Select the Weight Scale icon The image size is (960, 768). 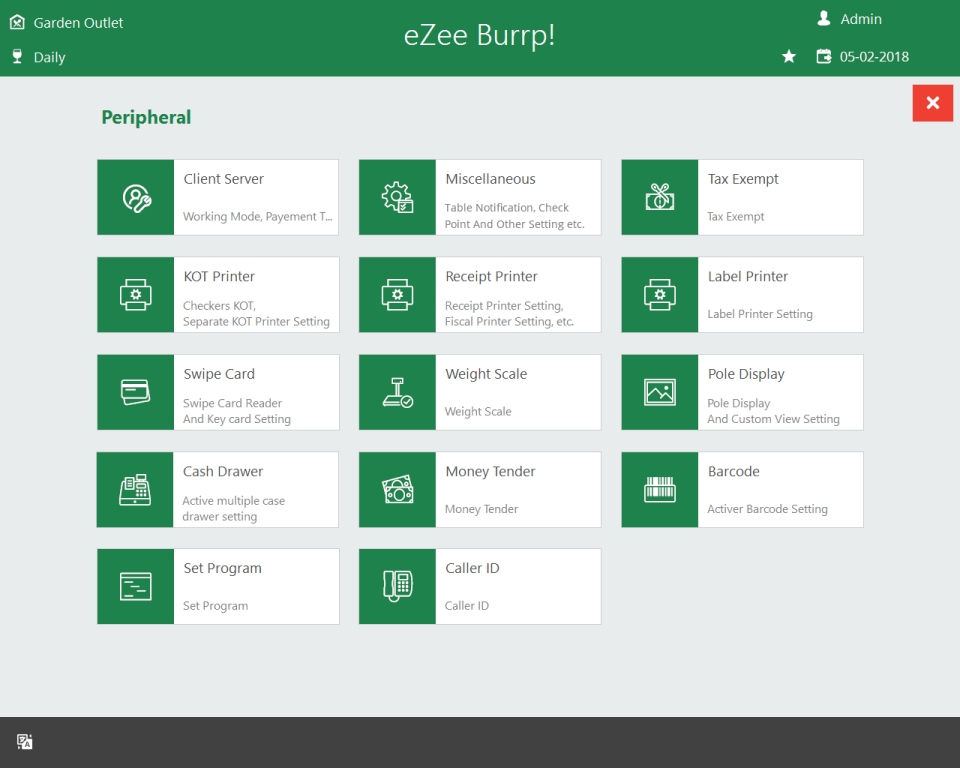pos(397,391)
